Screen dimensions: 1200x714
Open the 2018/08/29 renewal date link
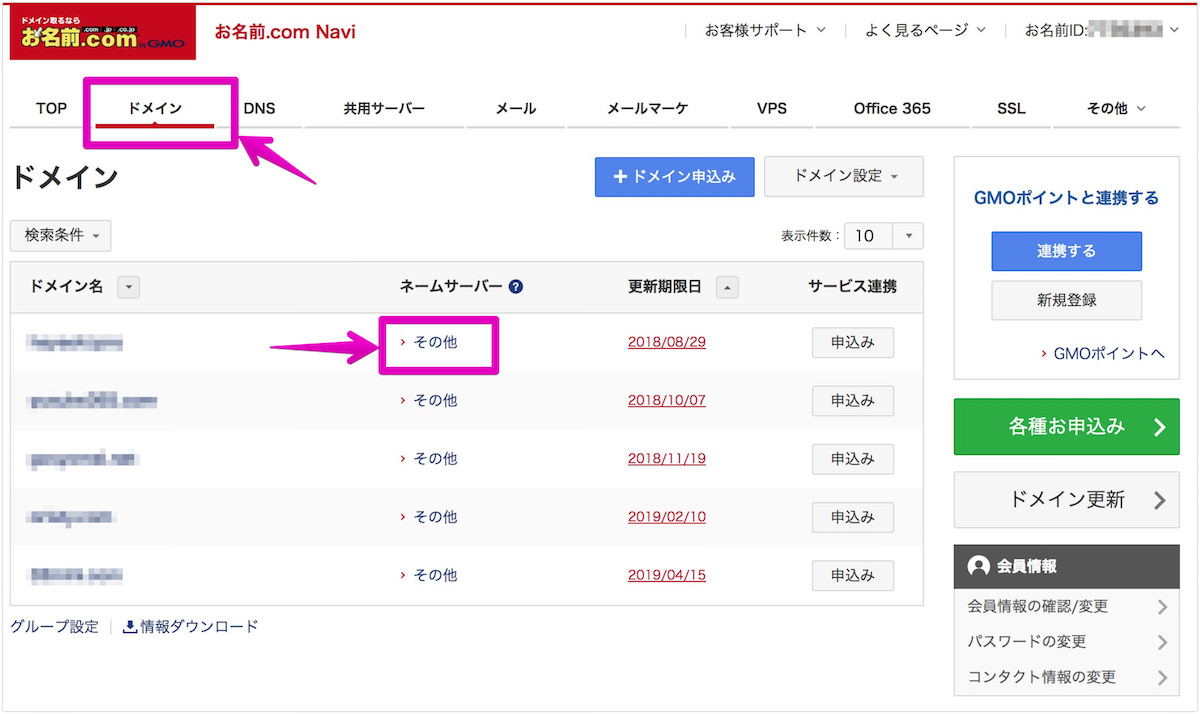click(x=667, y=342)
